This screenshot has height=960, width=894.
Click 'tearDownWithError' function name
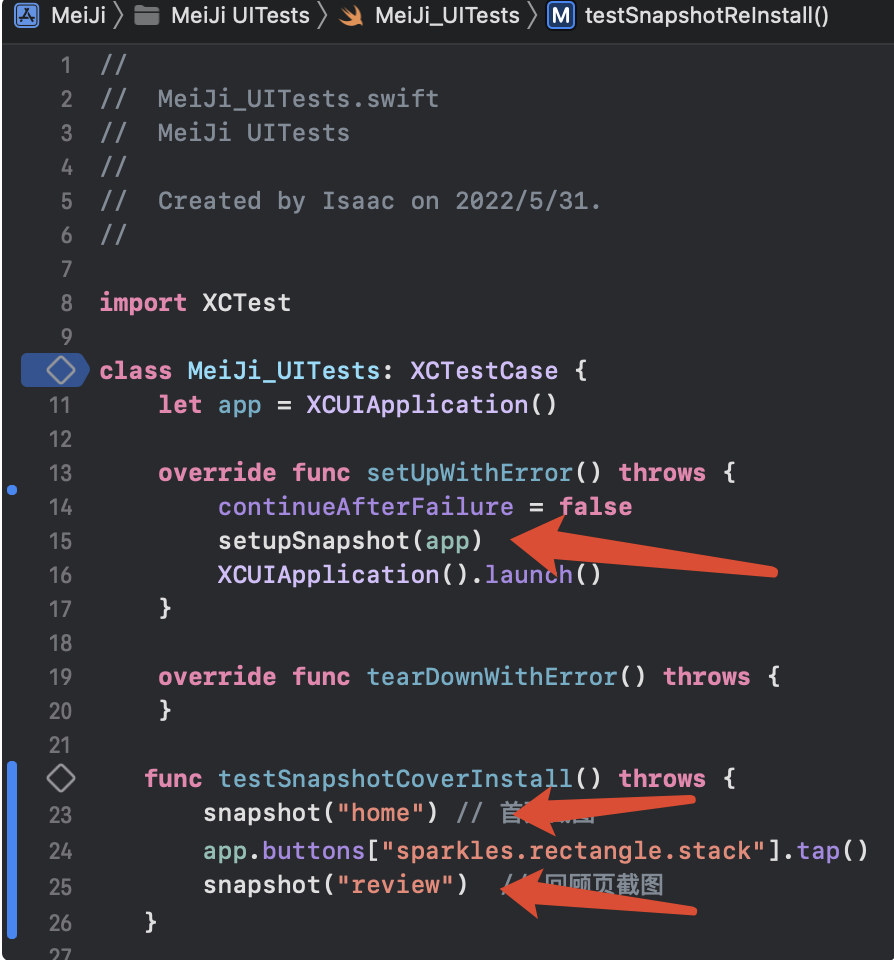[492, 677]
